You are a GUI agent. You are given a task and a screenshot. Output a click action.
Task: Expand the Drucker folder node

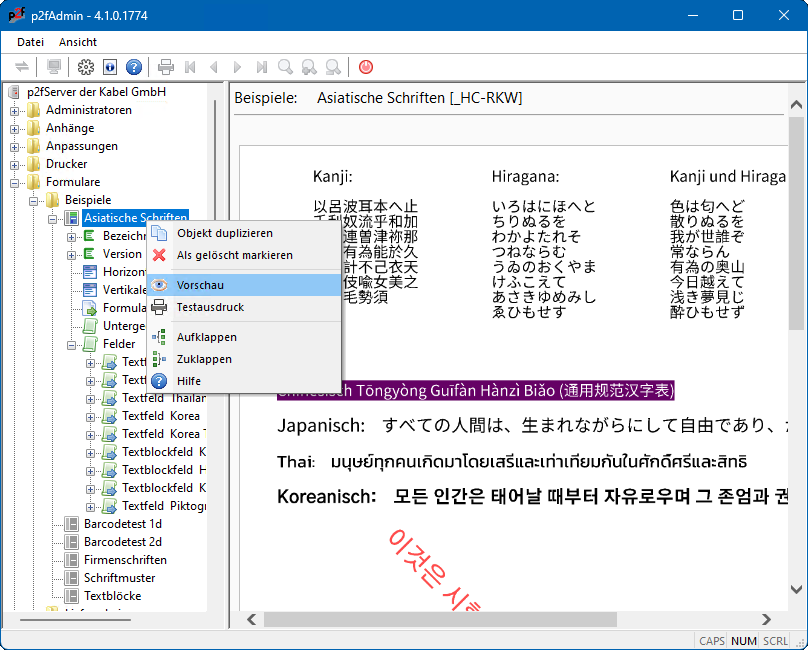[15, 164]
